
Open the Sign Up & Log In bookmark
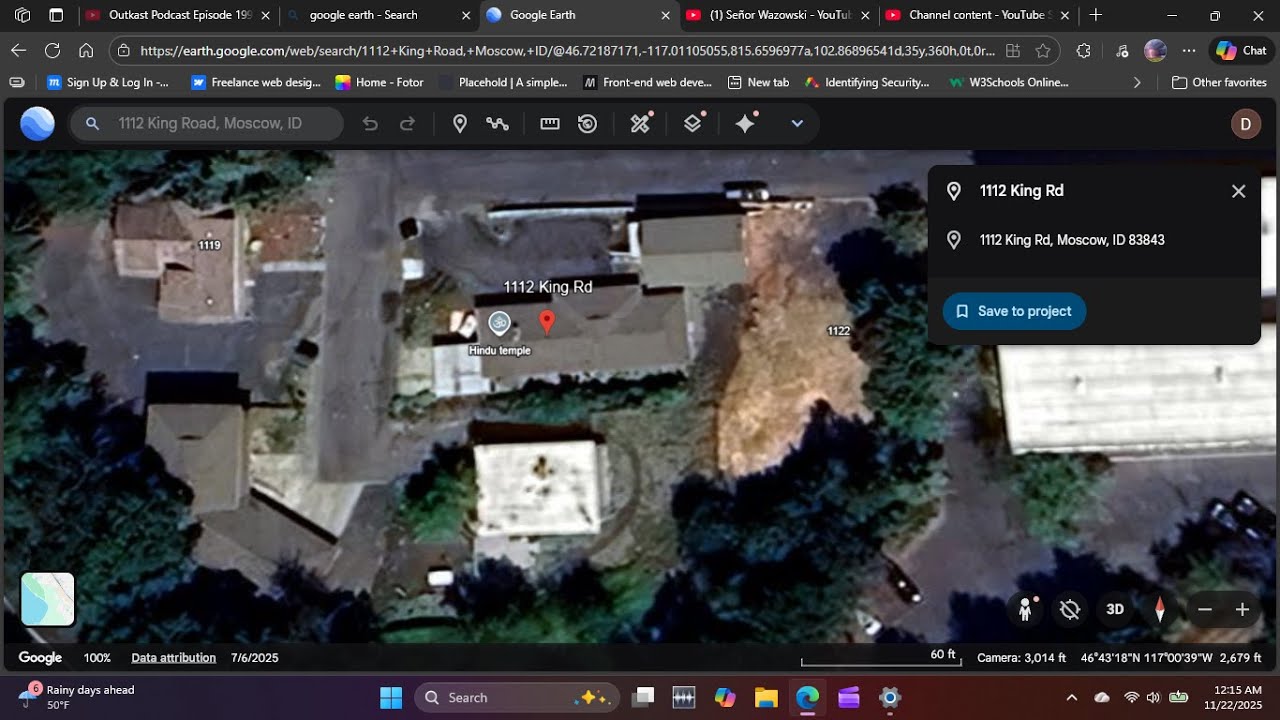coord(108,83)
